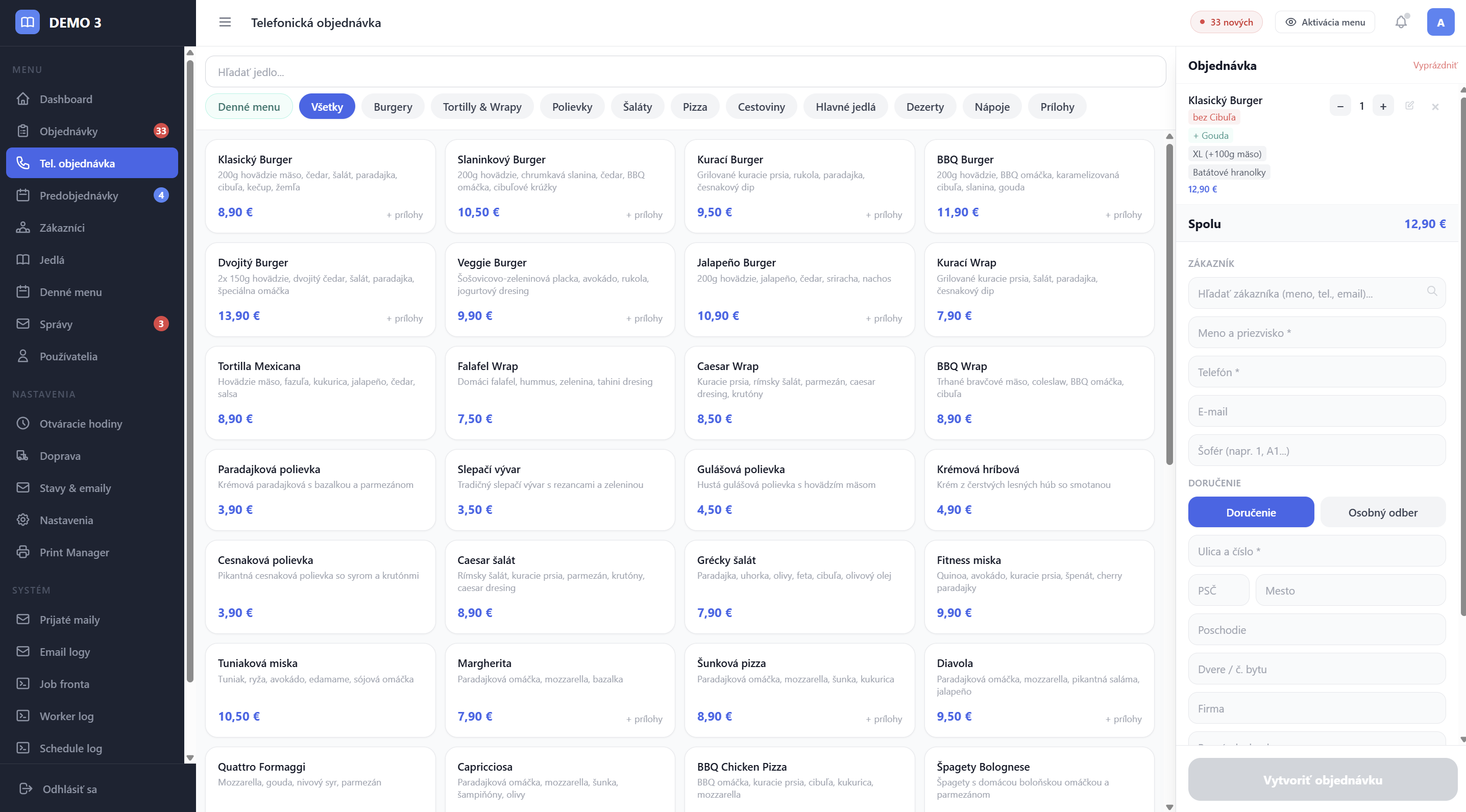Click the Hľadať jedlo search field
Image resolution: width=1466 pixels, height=812 pixels.
pos(685,71)
